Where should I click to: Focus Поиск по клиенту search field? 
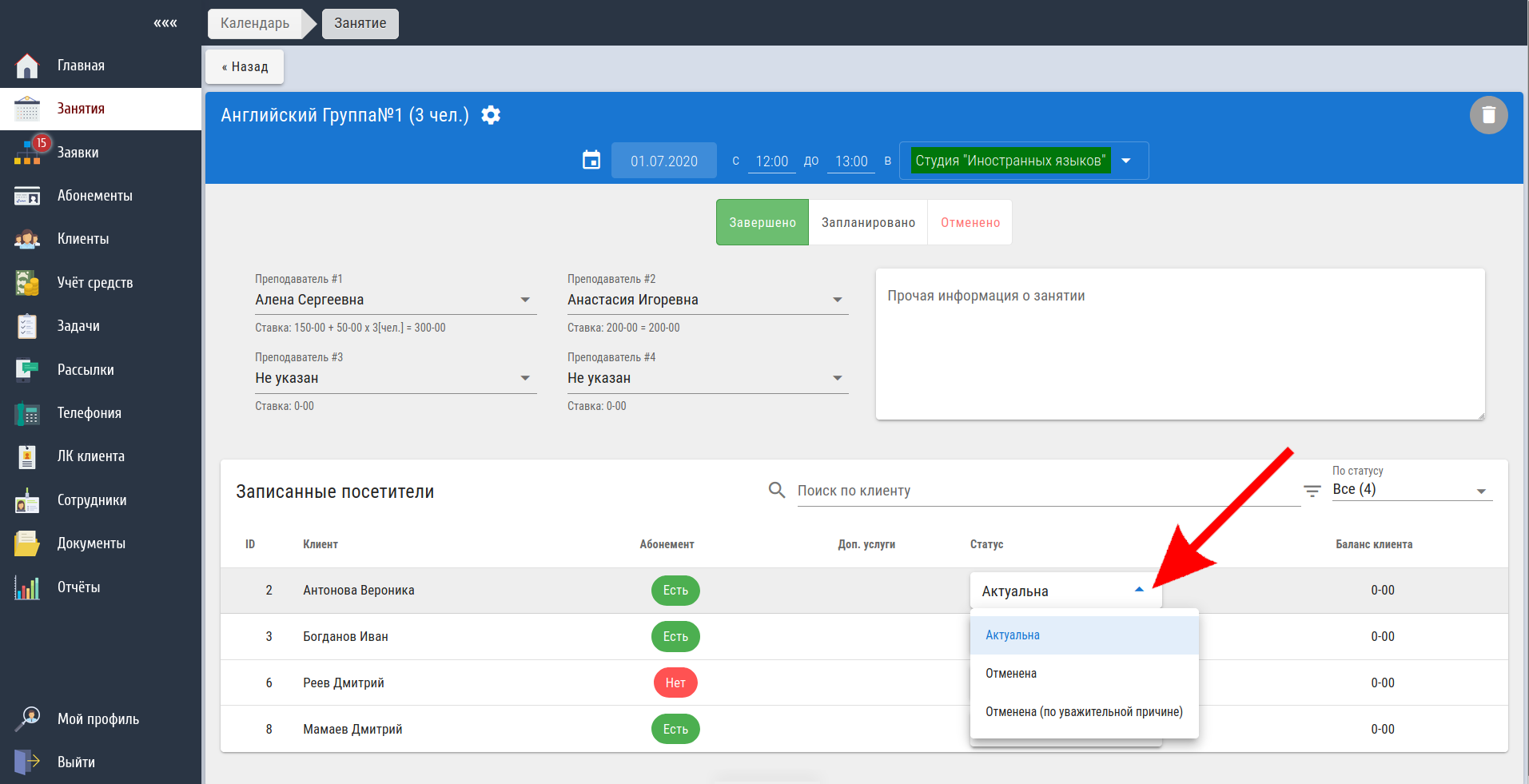[x=1049, y=491]
